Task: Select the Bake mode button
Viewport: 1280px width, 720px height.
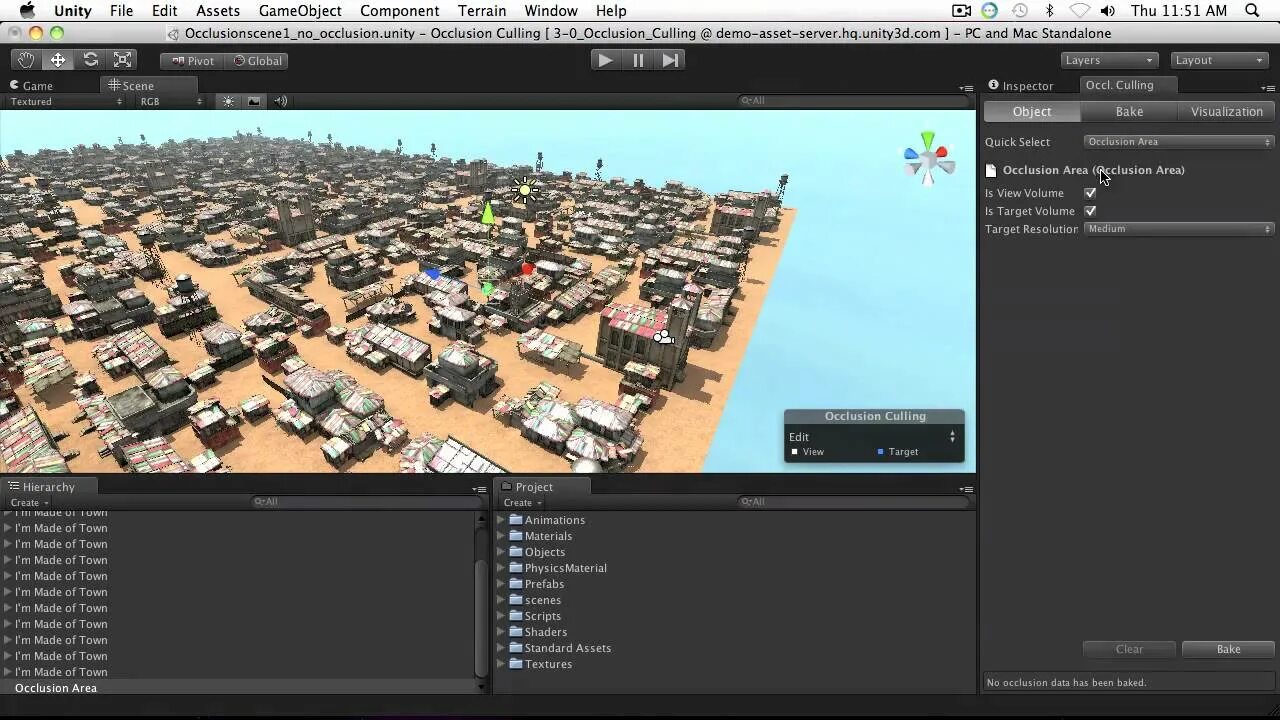Action: pos(1129,112)
